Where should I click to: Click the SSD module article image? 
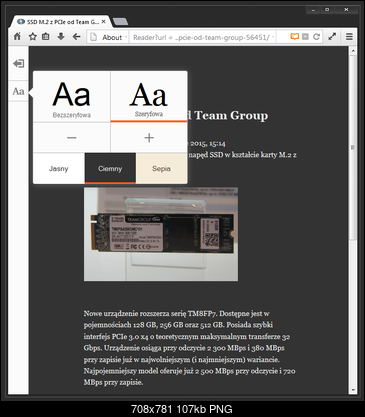point(161,234)
